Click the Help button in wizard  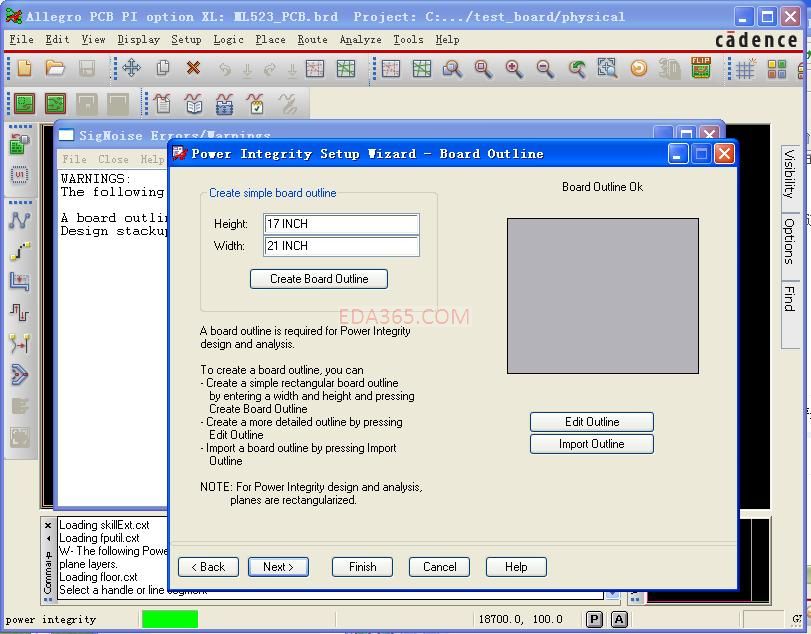(516, 567)
